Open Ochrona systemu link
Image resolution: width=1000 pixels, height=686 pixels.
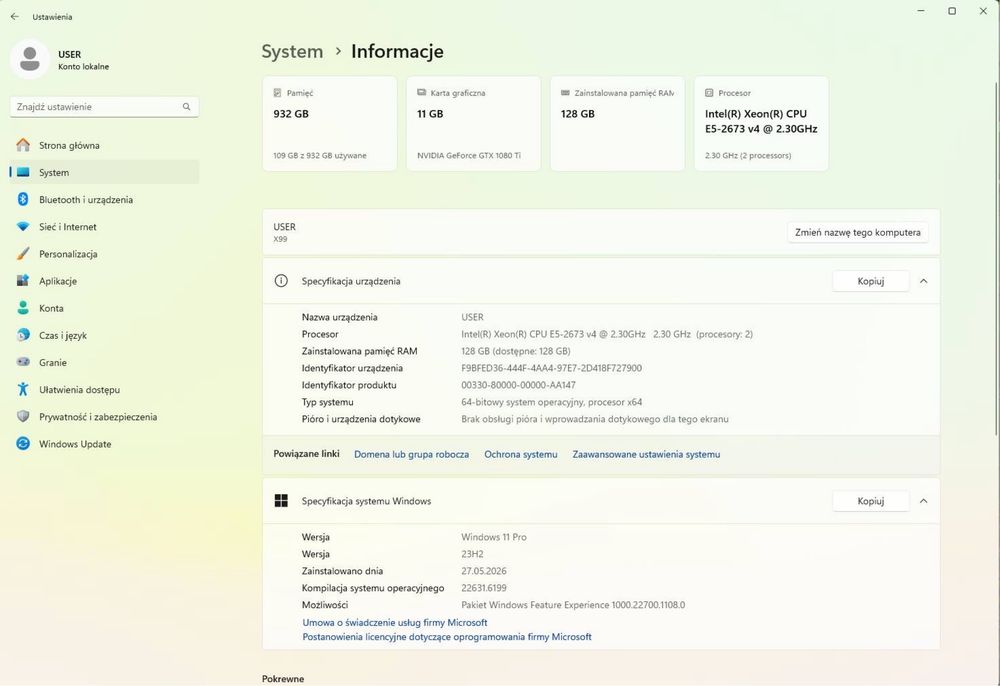(520, 455)
